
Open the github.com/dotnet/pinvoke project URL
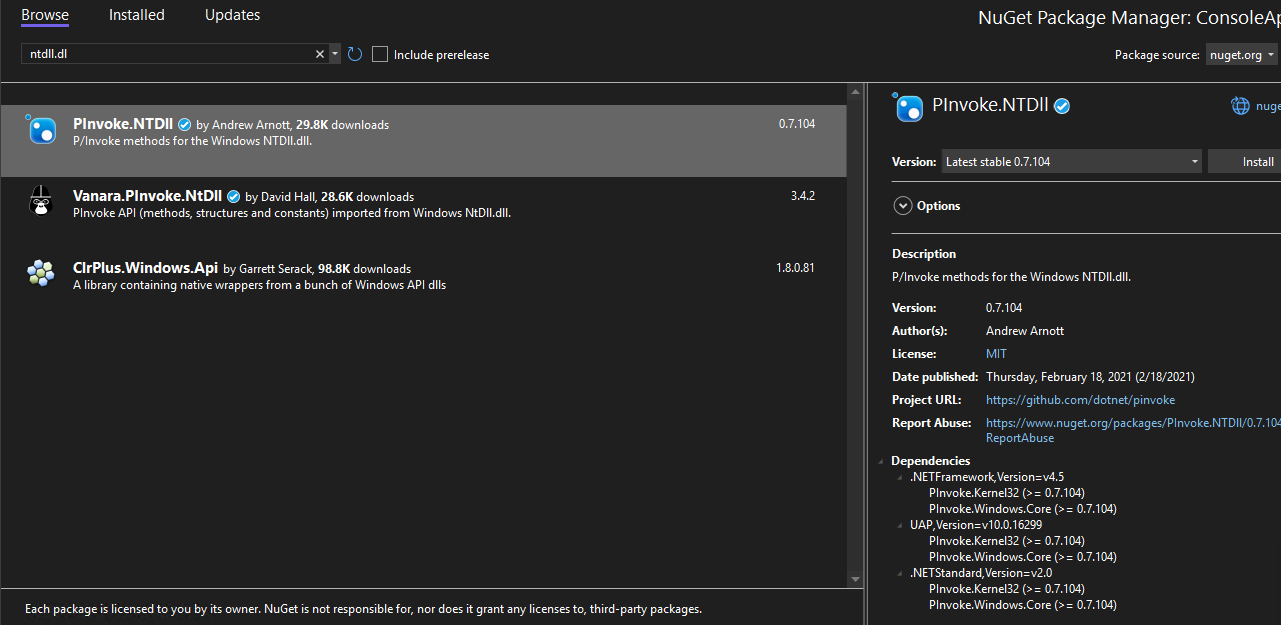click(x=1080, y=400)
